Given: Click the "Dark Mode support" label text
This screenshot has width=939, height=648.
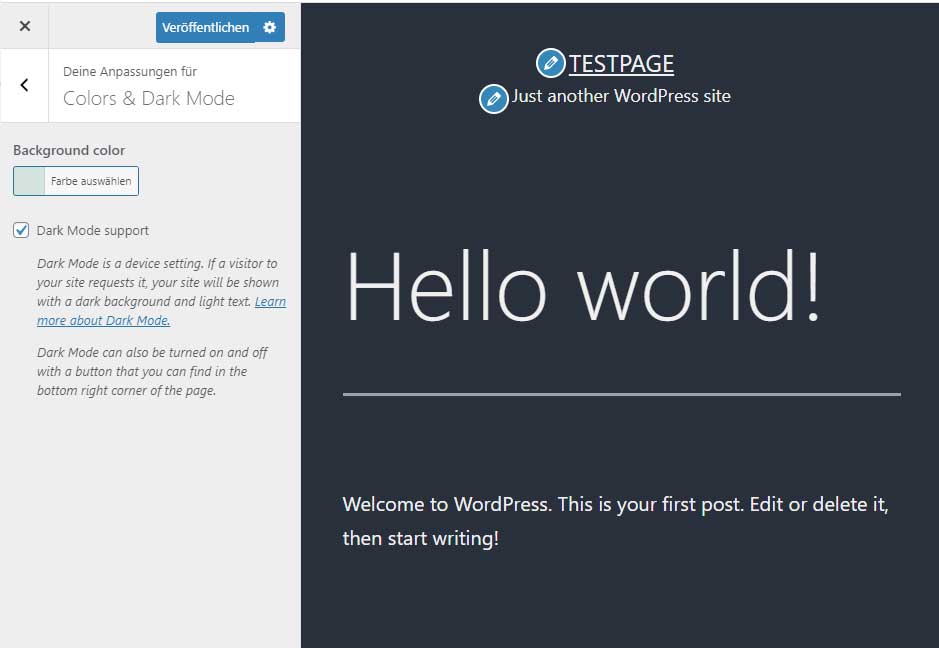Looking at the screenshot, I should [92, 231].
